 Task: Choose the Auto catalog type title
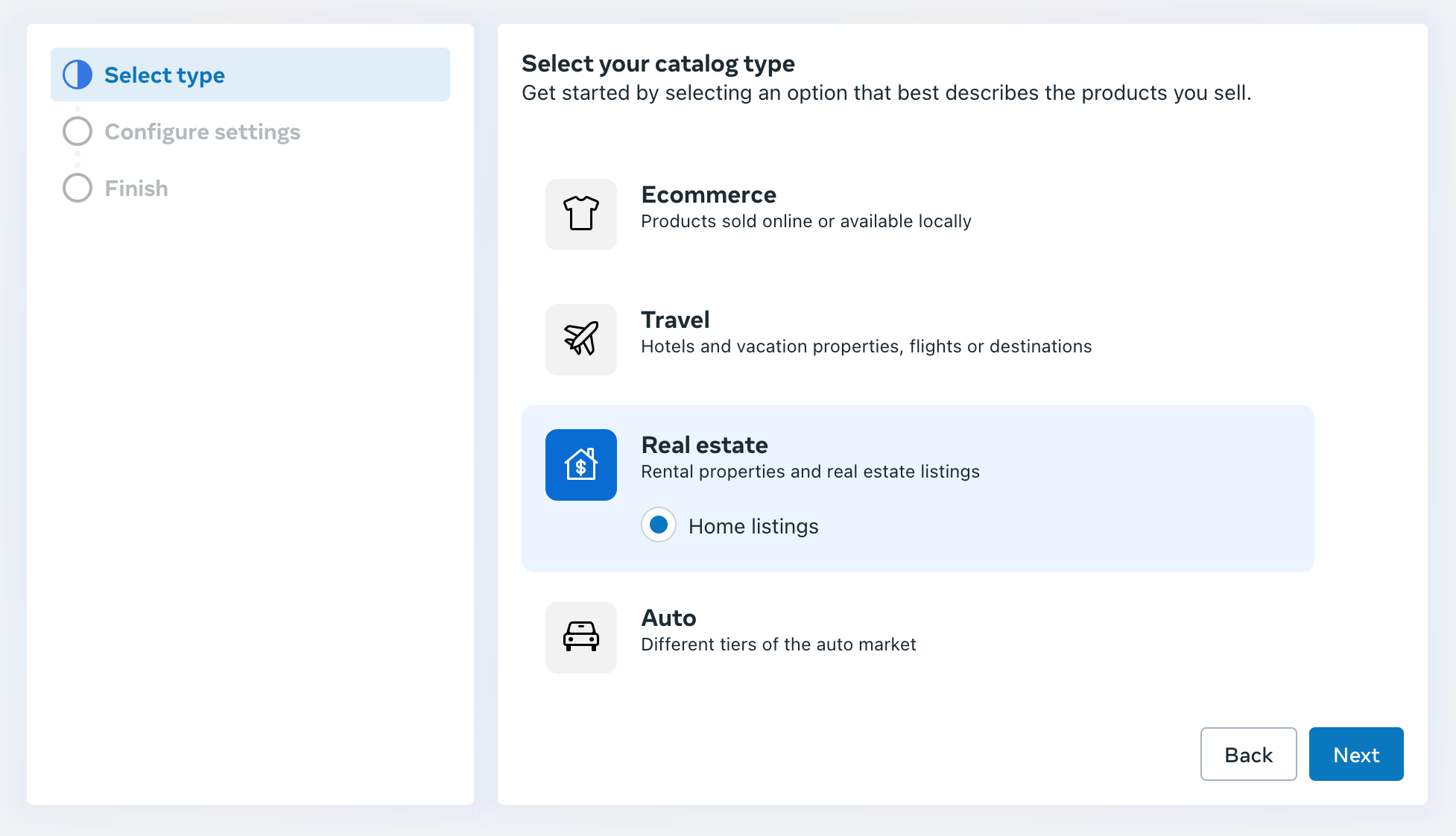coord(668,618)
